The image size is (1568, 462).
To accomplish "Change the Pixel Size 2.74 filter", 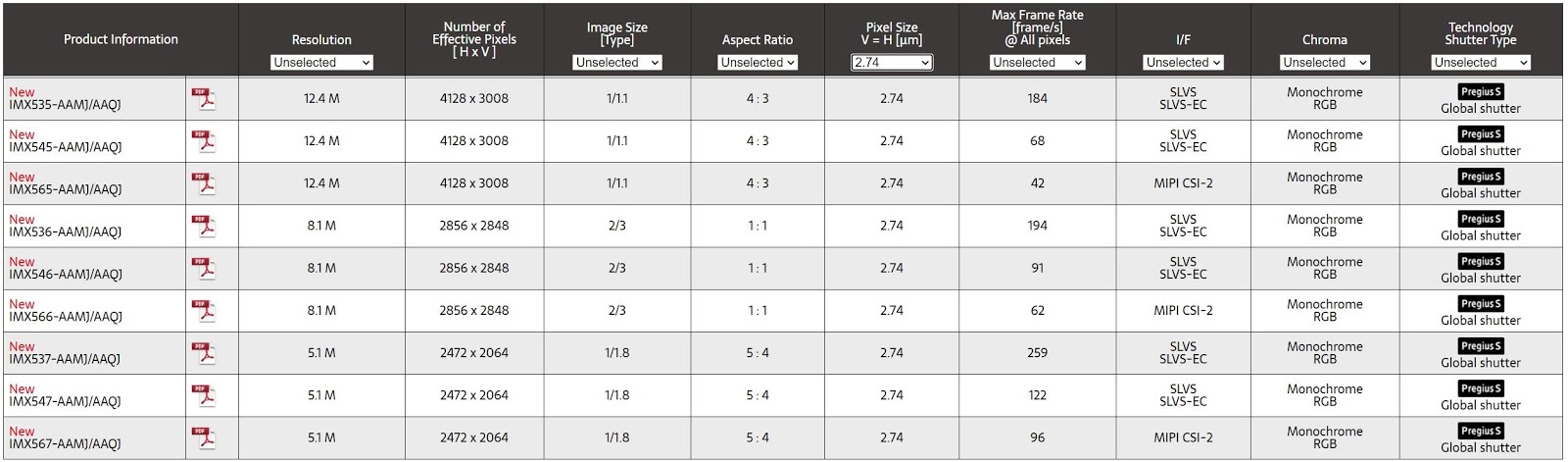I will pyautogui.click(x=892, y=63).
